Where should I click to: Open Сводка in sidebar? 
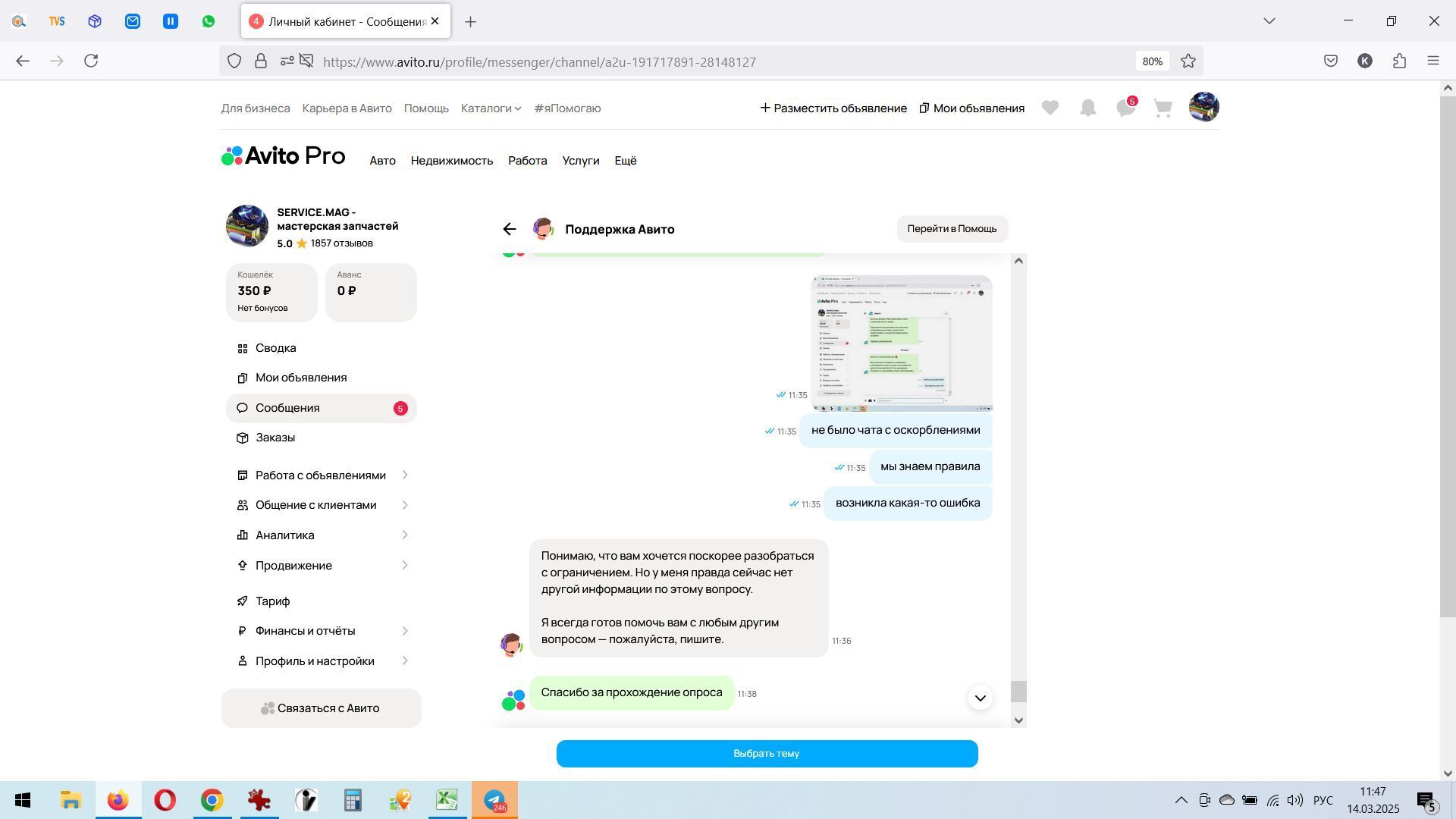click(x=322, y=348)
